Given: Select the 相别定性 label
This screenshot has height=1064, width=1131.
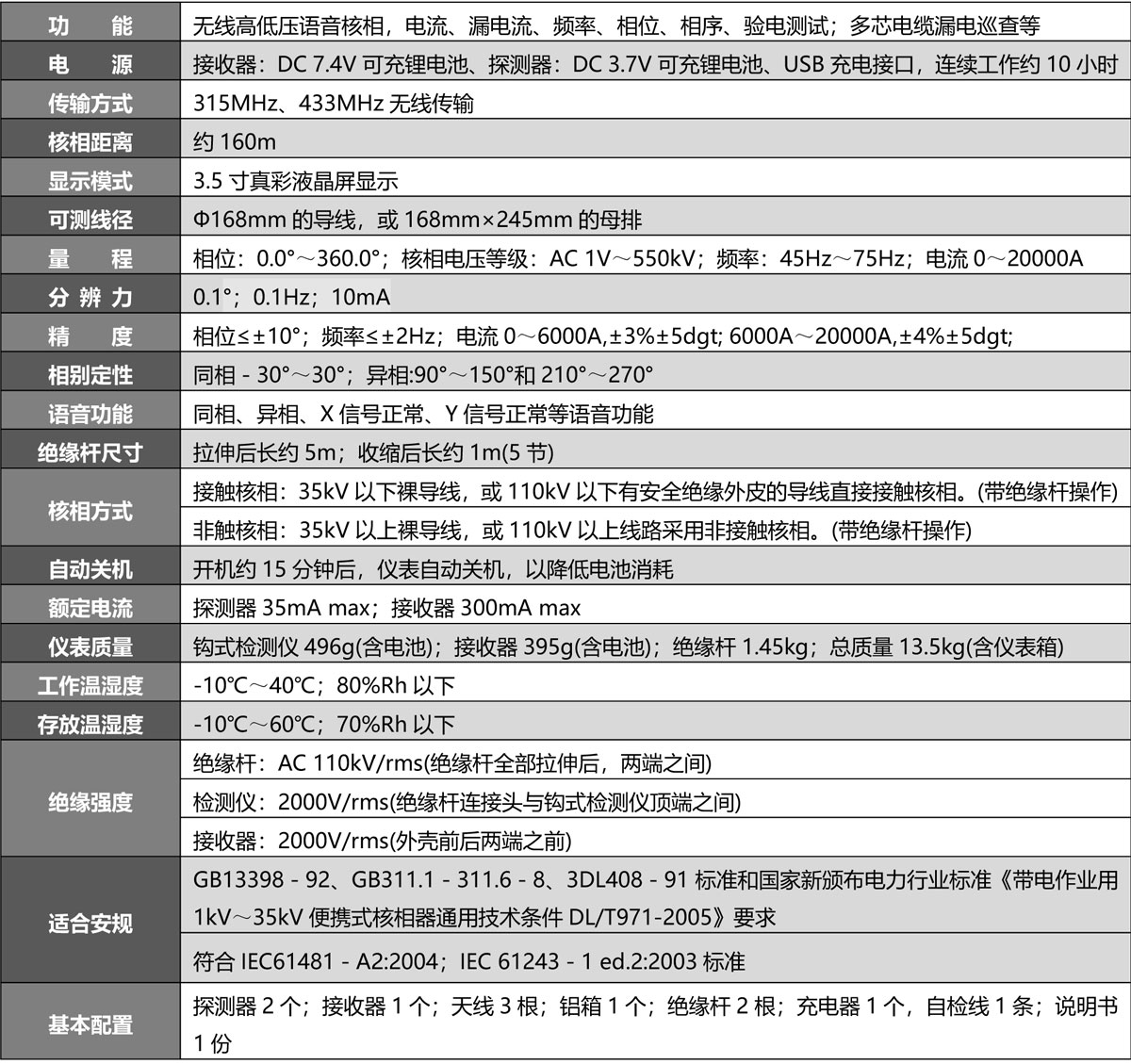Looking at the screenshot, I should click(90, 374).
